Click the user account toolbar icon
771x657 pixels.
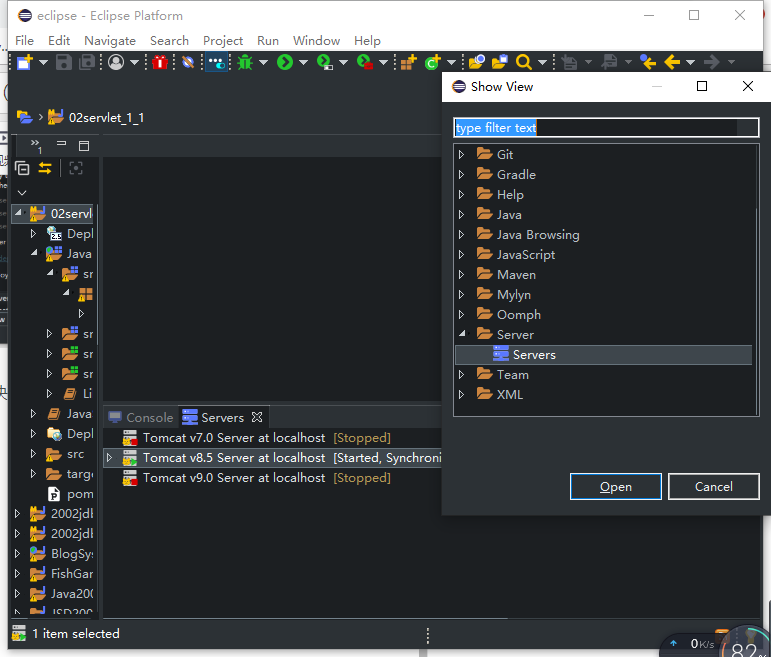pos(116,62)
